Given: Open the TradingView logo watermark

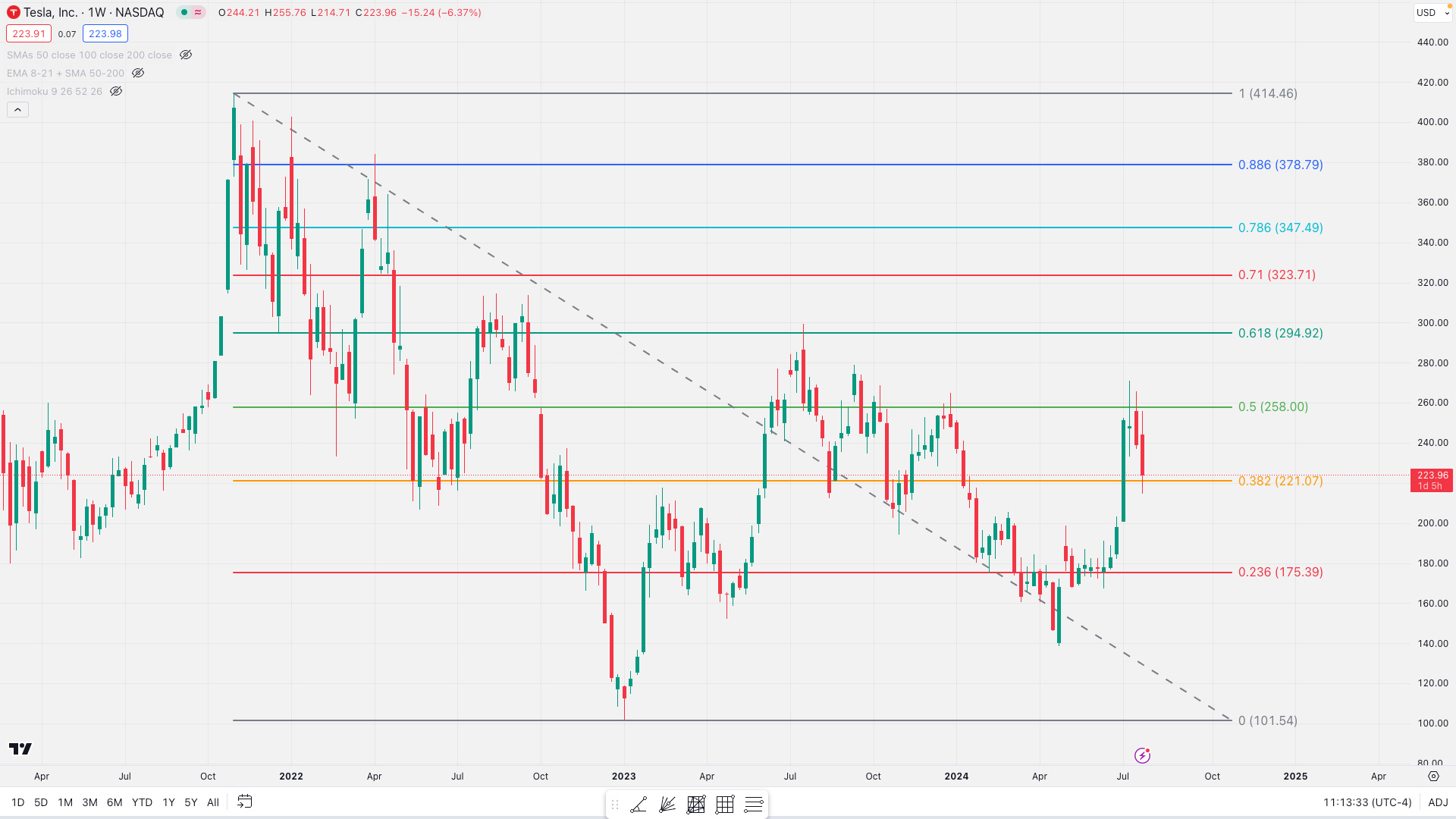Looking at the screenshot, I should pyautogui.click(x=20, y=749).
